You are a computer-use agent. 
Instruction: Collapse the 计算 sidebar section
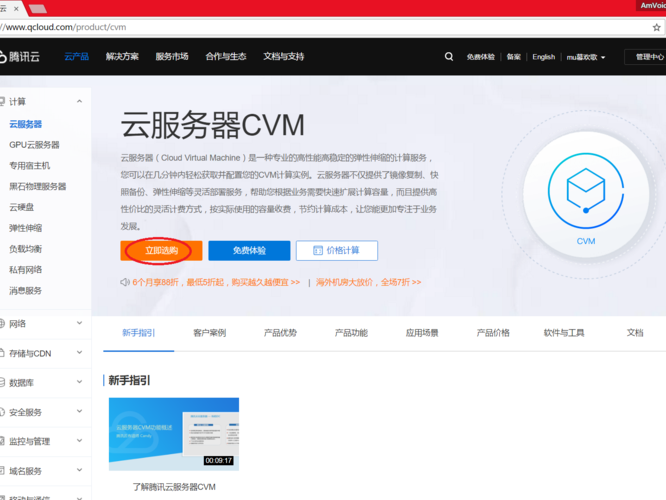click(79, 102)
